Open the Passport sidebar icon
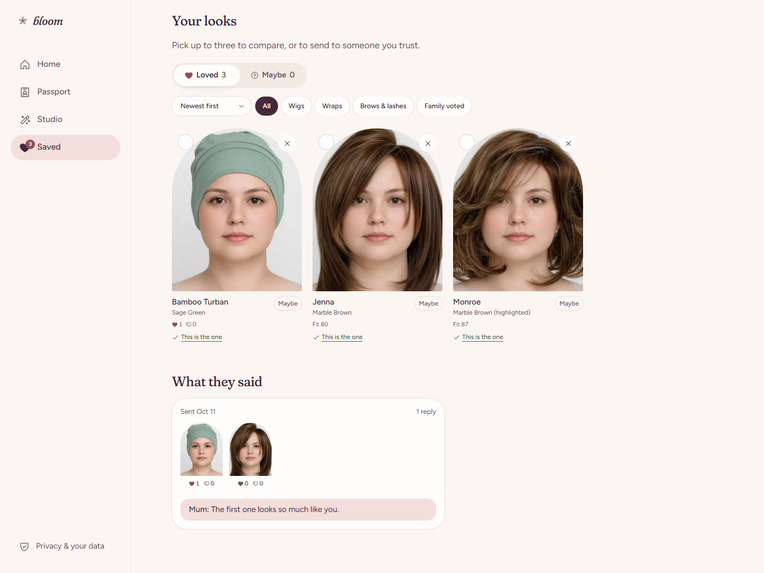This screenshot has width=764, height=573. (25, 92)
